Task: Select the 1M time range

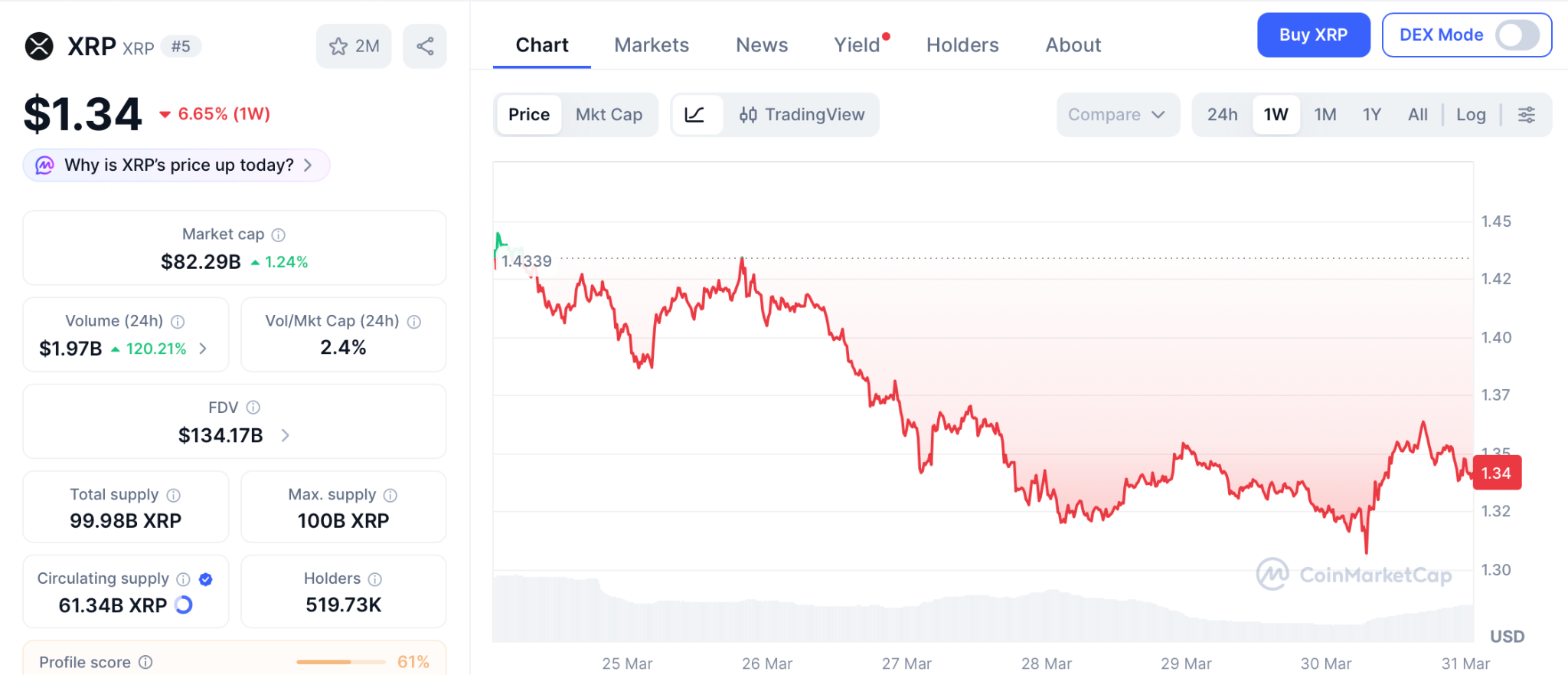Action: [x=1325, y=115]
